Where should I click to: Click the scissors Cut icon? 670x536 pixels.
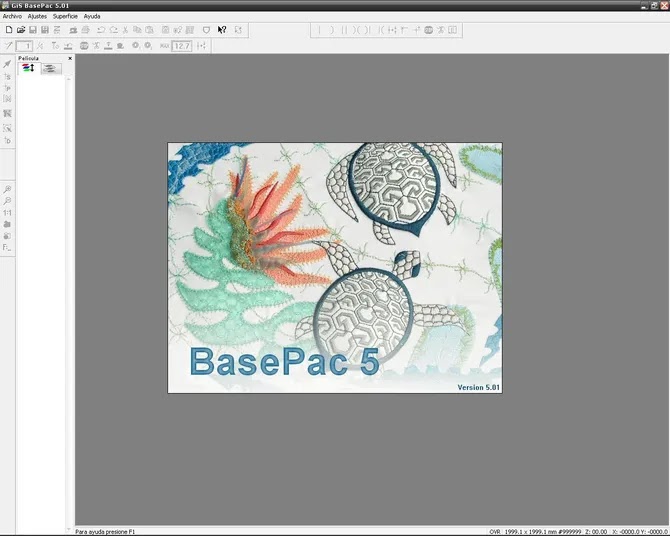click(125, 30)
